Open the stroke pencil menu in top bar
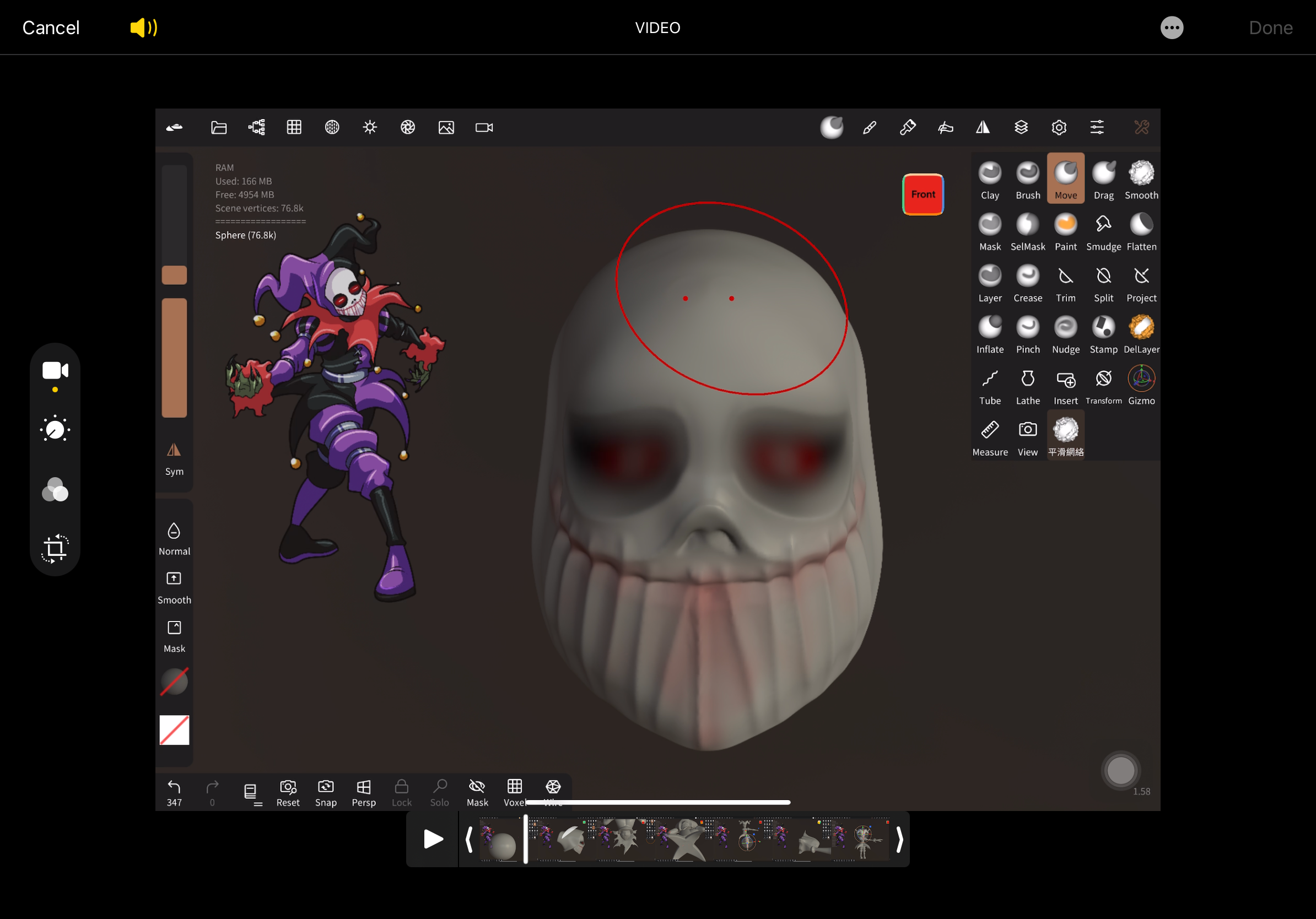Viewport: 1316px width, 919px height. point(870,127)
